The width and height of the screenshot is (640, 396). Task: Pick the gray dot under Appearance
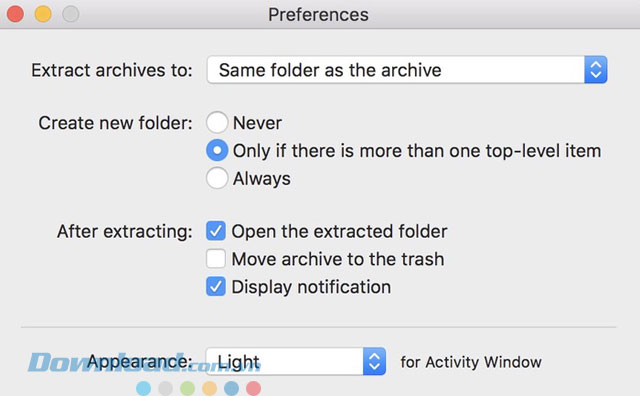(165, 388)
